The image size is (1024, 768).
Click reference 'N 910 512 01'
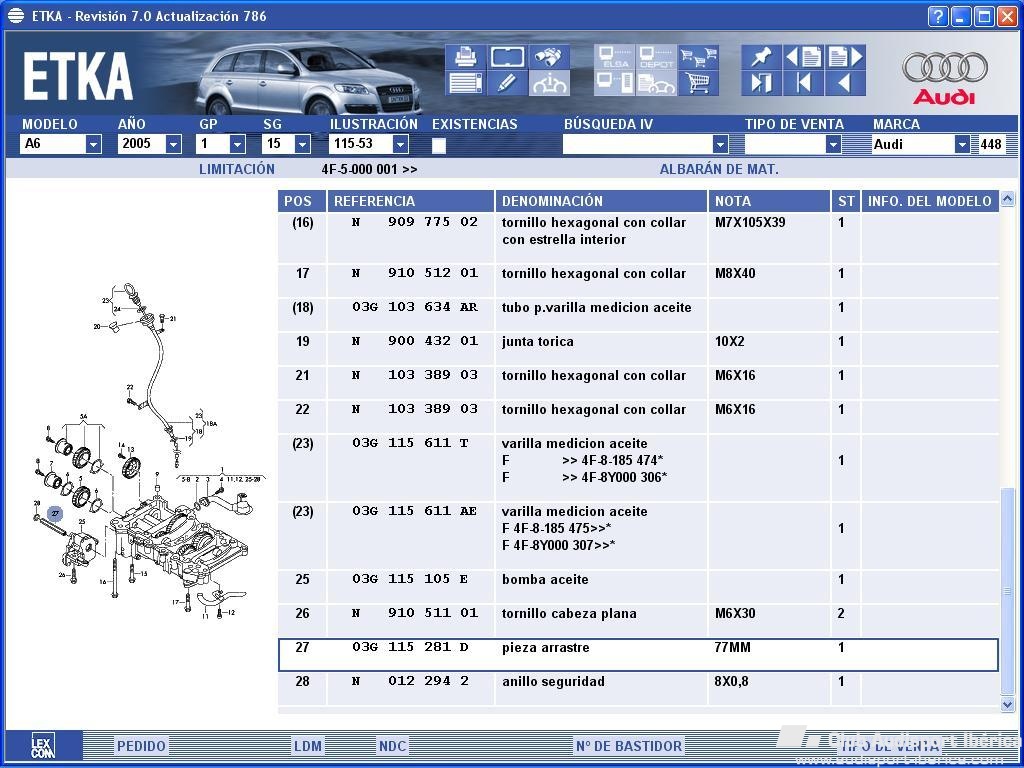click(x=415, y=273)
